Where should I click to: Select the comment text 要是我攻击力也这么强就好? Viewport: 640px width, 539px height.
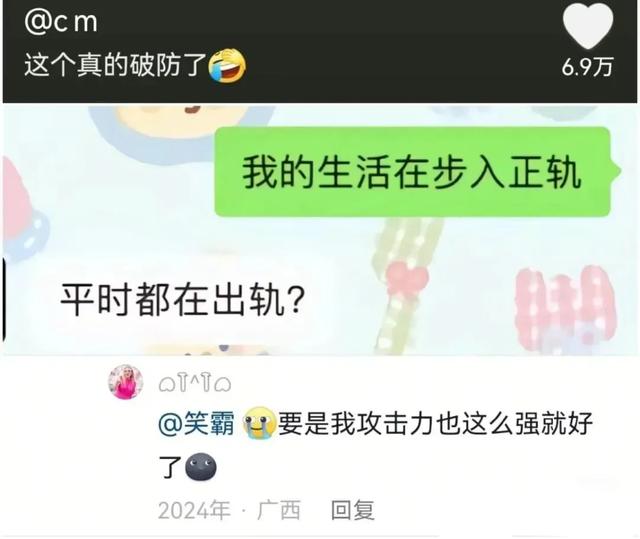click(435, 424)
